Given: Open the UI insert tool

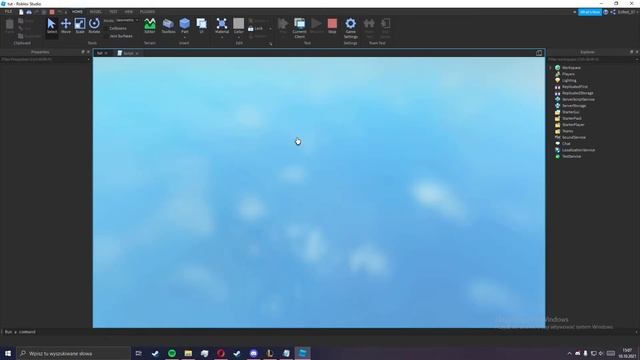Looking at the screenshot, I should [x=201, y=25].
